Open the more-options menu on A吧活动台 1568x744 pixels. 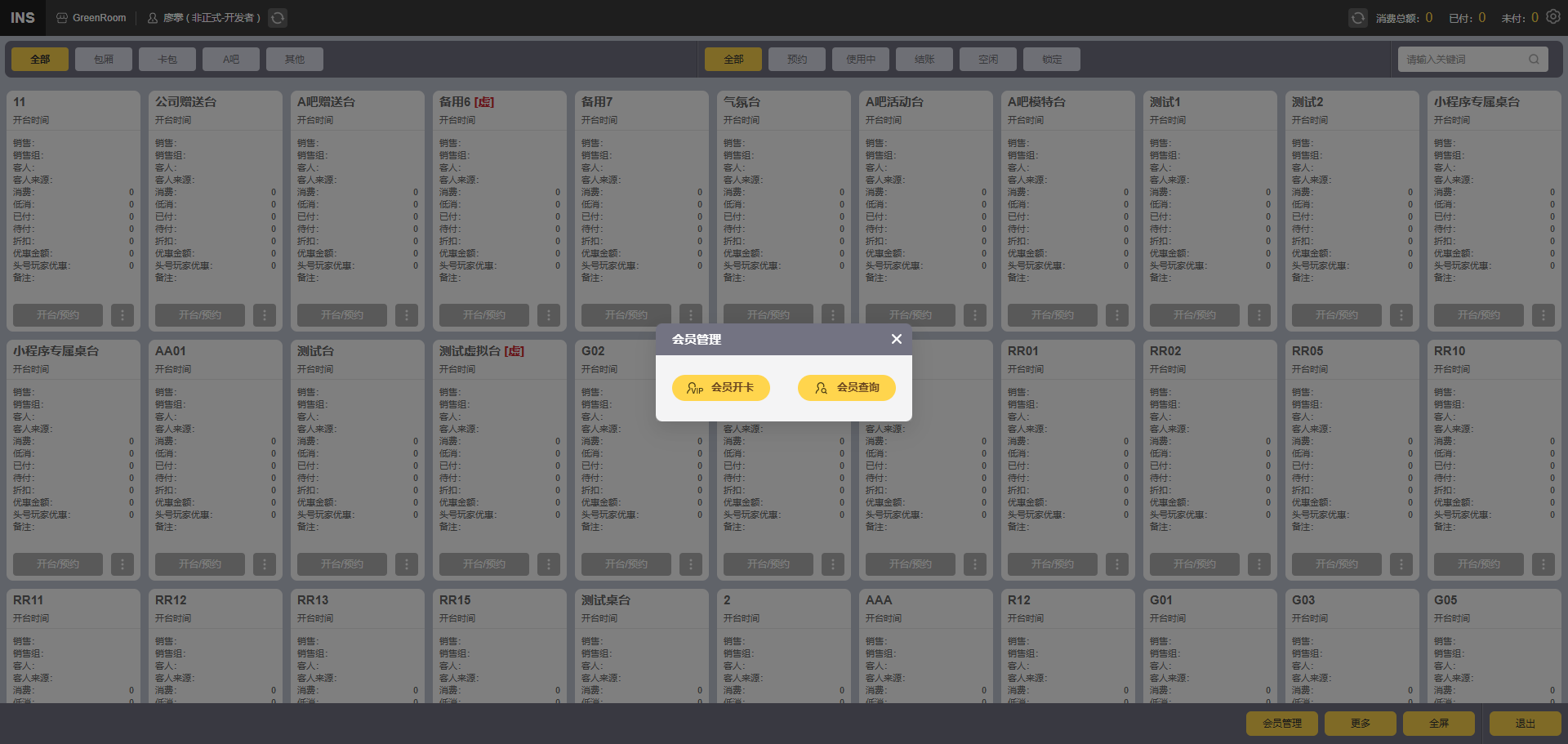pos(975,314)
